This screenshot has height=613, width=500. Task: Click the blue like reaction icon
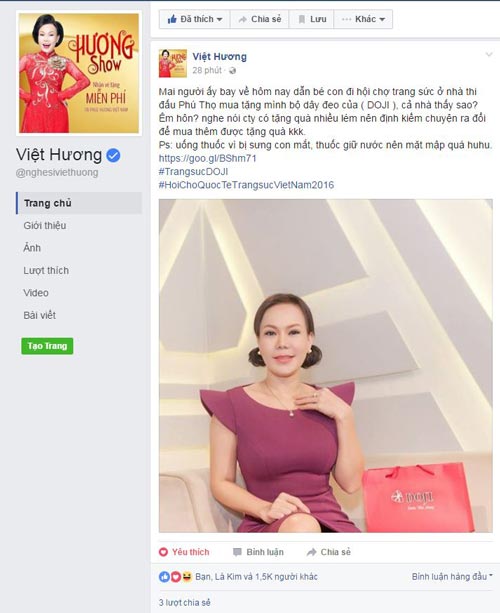pos(164,577)
